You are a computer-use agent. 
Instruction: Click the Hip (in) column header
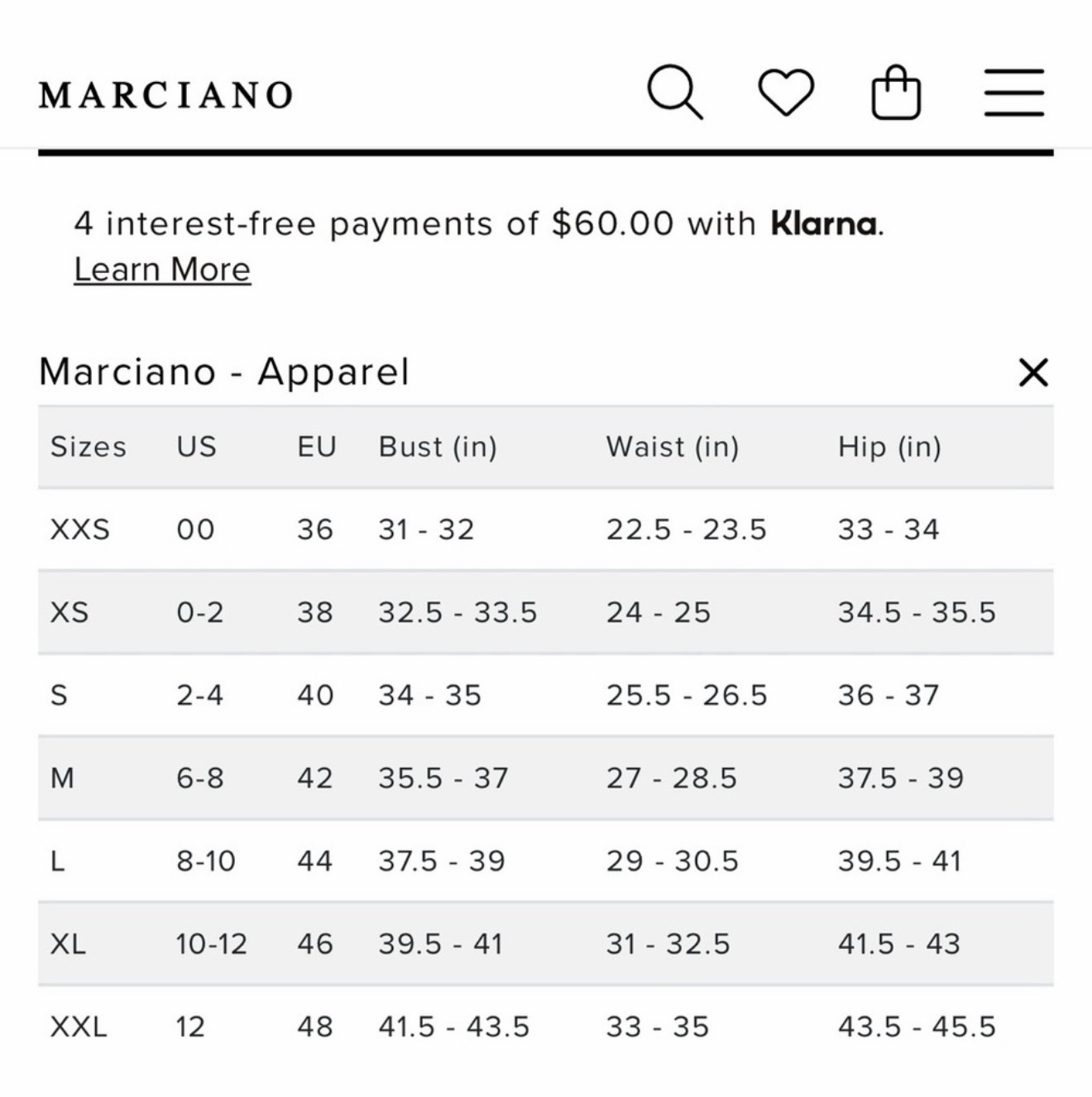click(x=889, y=447)
